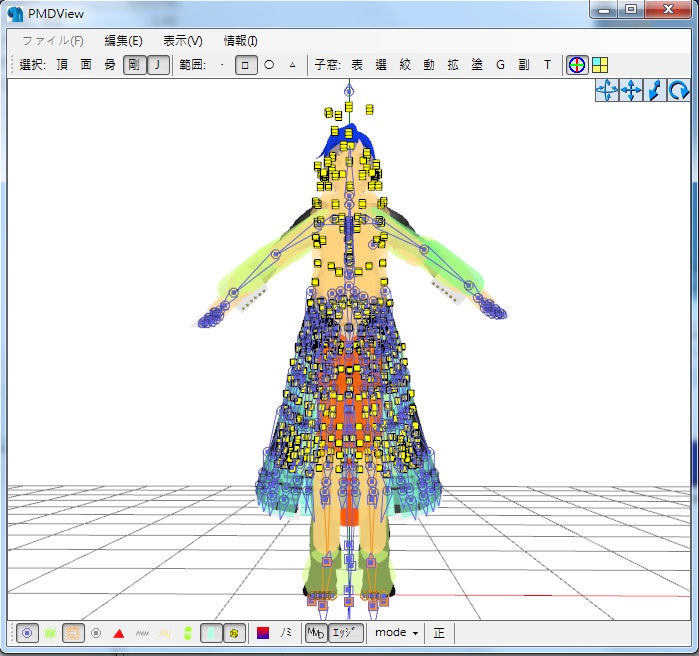Toggle the yellow joint display icon
699x656 pixels.
(x=234, y=633)
